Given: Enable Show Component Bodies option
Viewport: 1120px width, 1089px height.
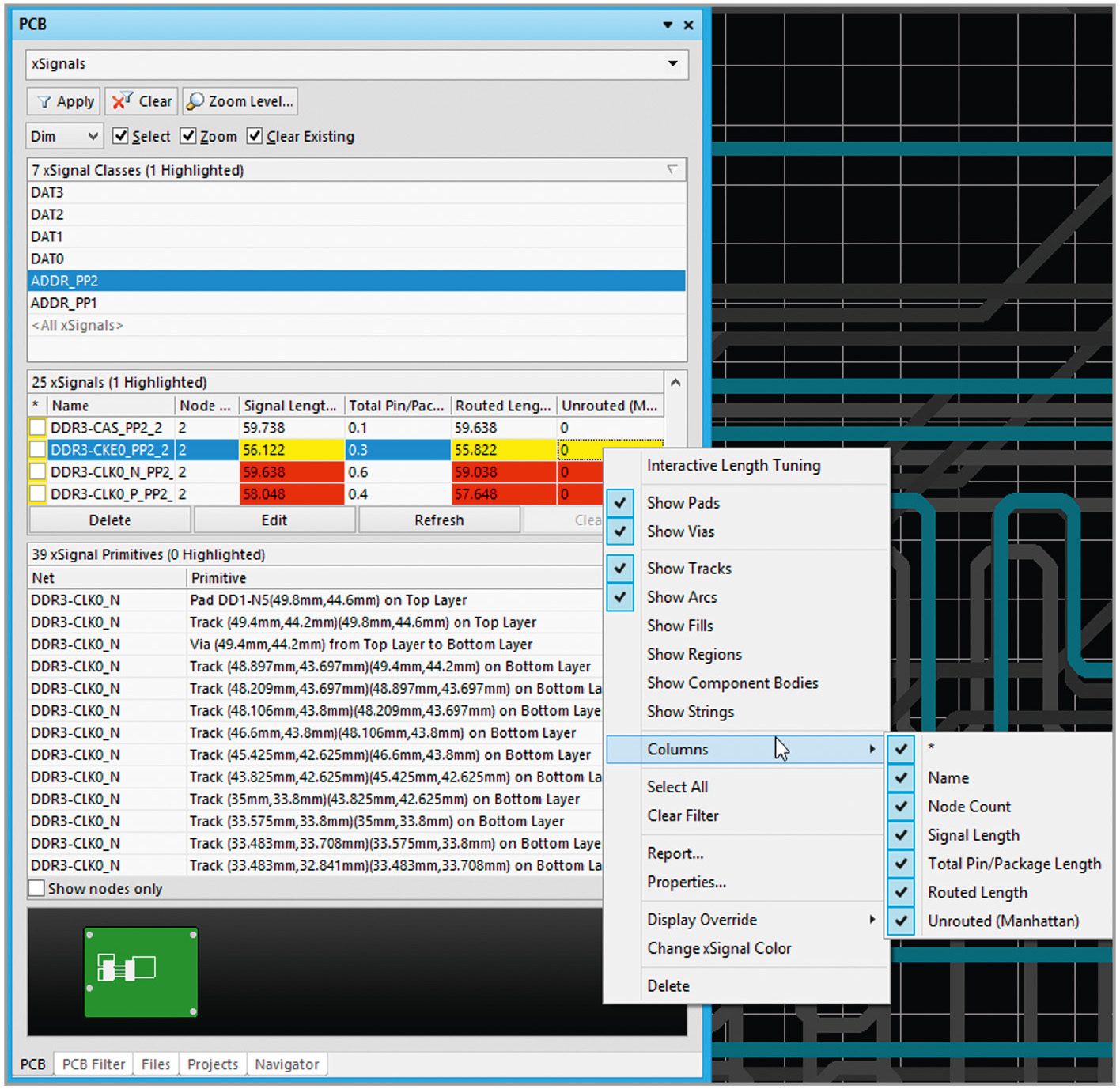Looking at the screenshot, I should [747, 683].
